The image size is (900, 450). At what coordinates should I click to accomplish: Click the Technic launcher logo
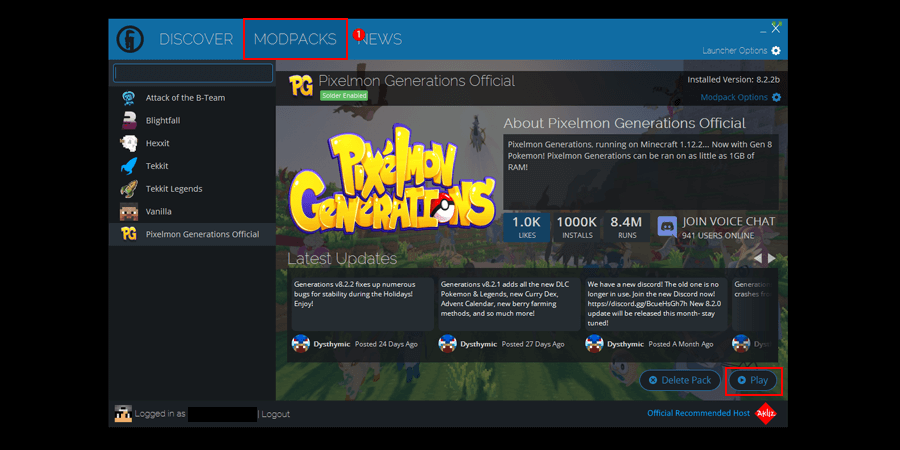(130, 40)
